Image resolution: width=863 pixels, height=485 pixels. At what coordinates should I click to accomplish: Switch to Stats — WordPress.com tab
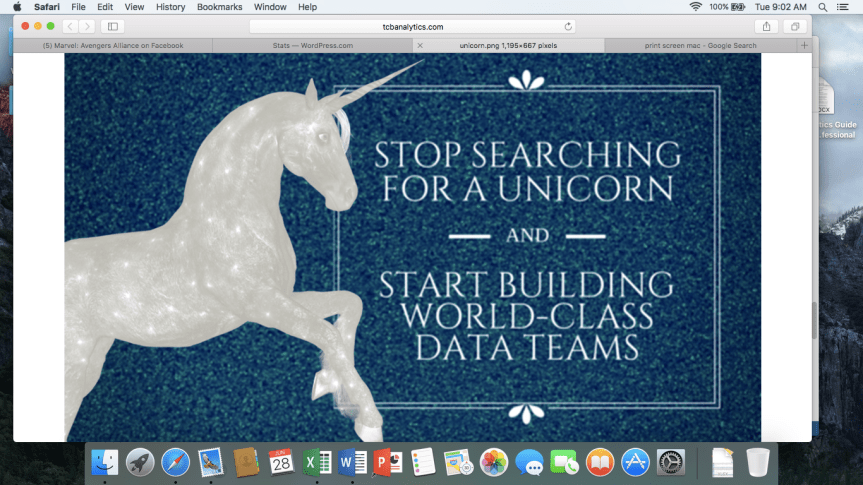pos(312,45)
